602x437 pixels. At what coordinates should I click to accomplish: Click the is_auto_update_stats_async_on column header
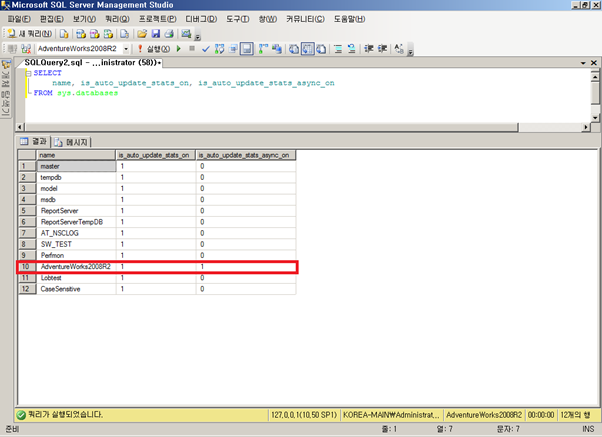pyautogui.click(x=246, y=155)
